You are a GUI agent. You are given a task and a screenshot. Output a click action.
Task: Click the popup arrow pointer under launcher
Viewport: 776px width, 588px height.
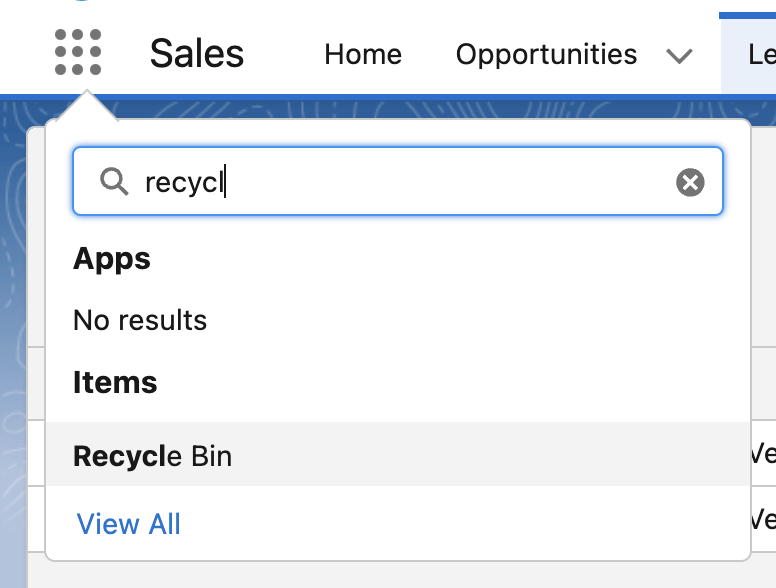pos(87,105)
